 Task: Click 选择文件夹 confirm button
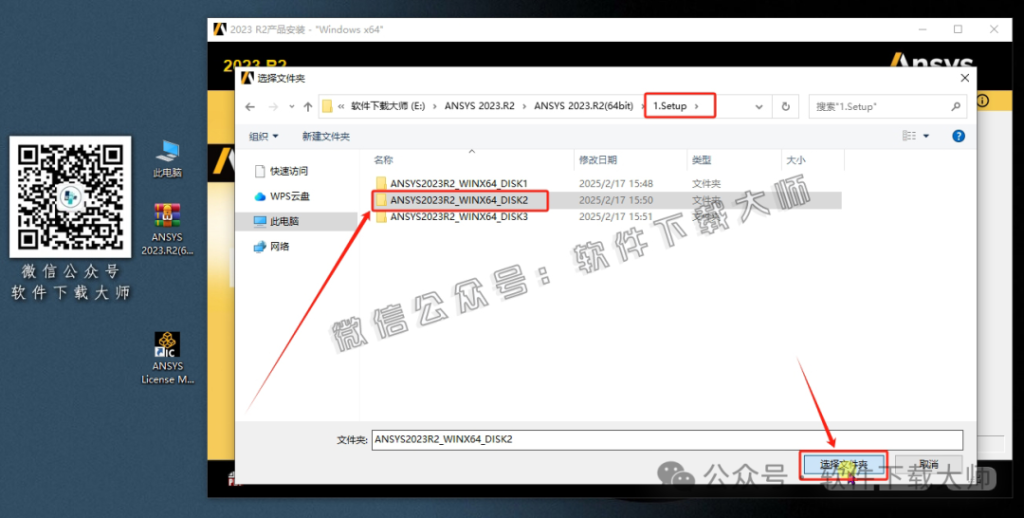(843, 464)
